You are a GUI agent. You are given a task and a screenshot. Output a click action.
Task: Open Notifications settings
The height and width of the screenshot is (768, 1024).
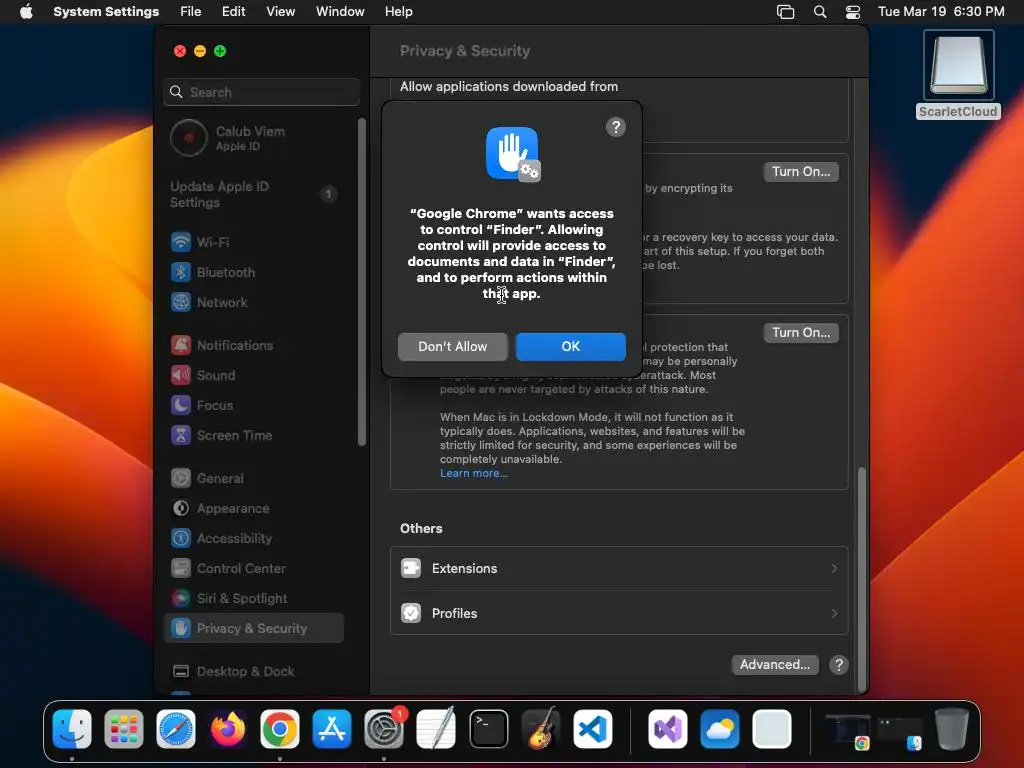click(254, 345)
